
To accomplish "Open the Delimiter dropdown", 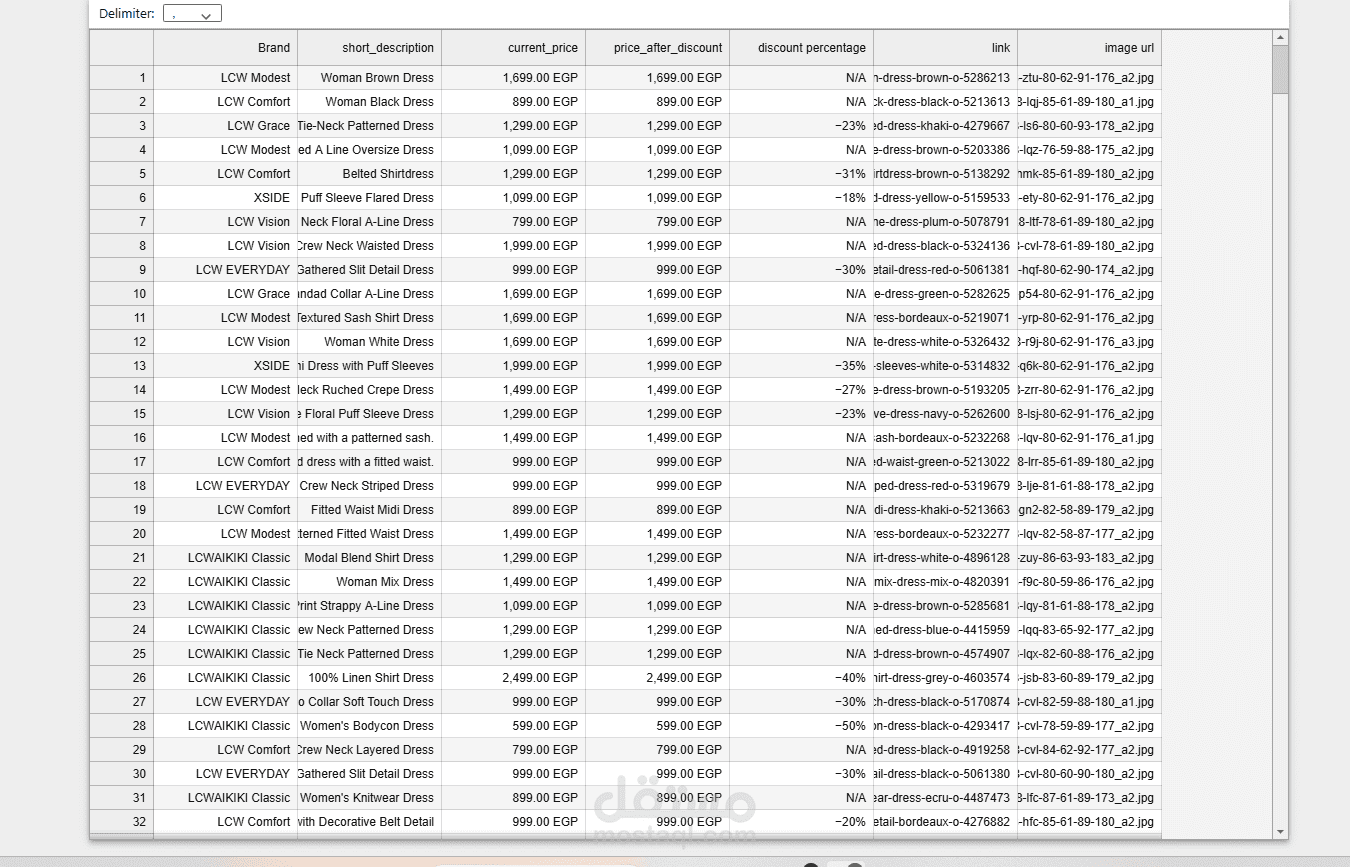I will coord(192,14).
